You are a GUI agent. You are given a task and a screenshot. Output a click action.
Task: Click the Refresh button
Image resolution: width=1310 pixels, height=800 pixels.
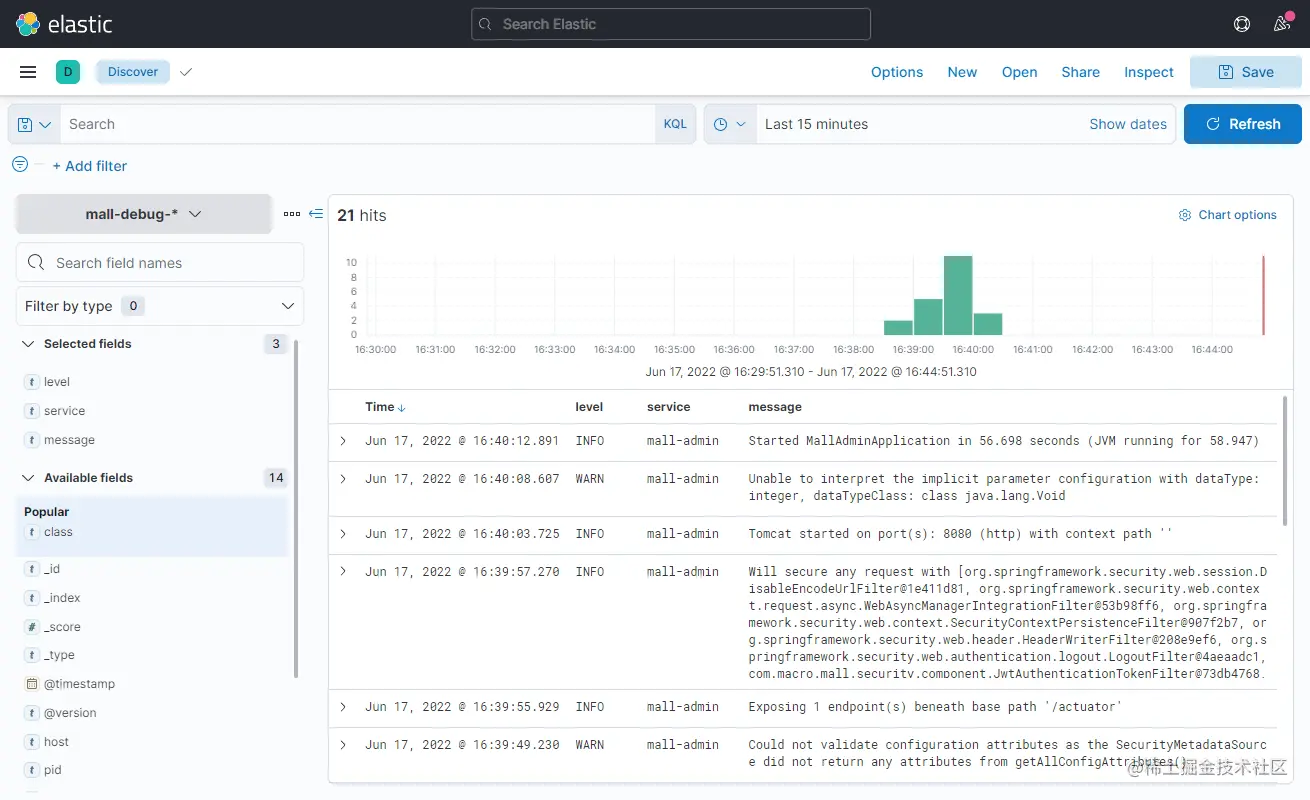(1243, 124)
